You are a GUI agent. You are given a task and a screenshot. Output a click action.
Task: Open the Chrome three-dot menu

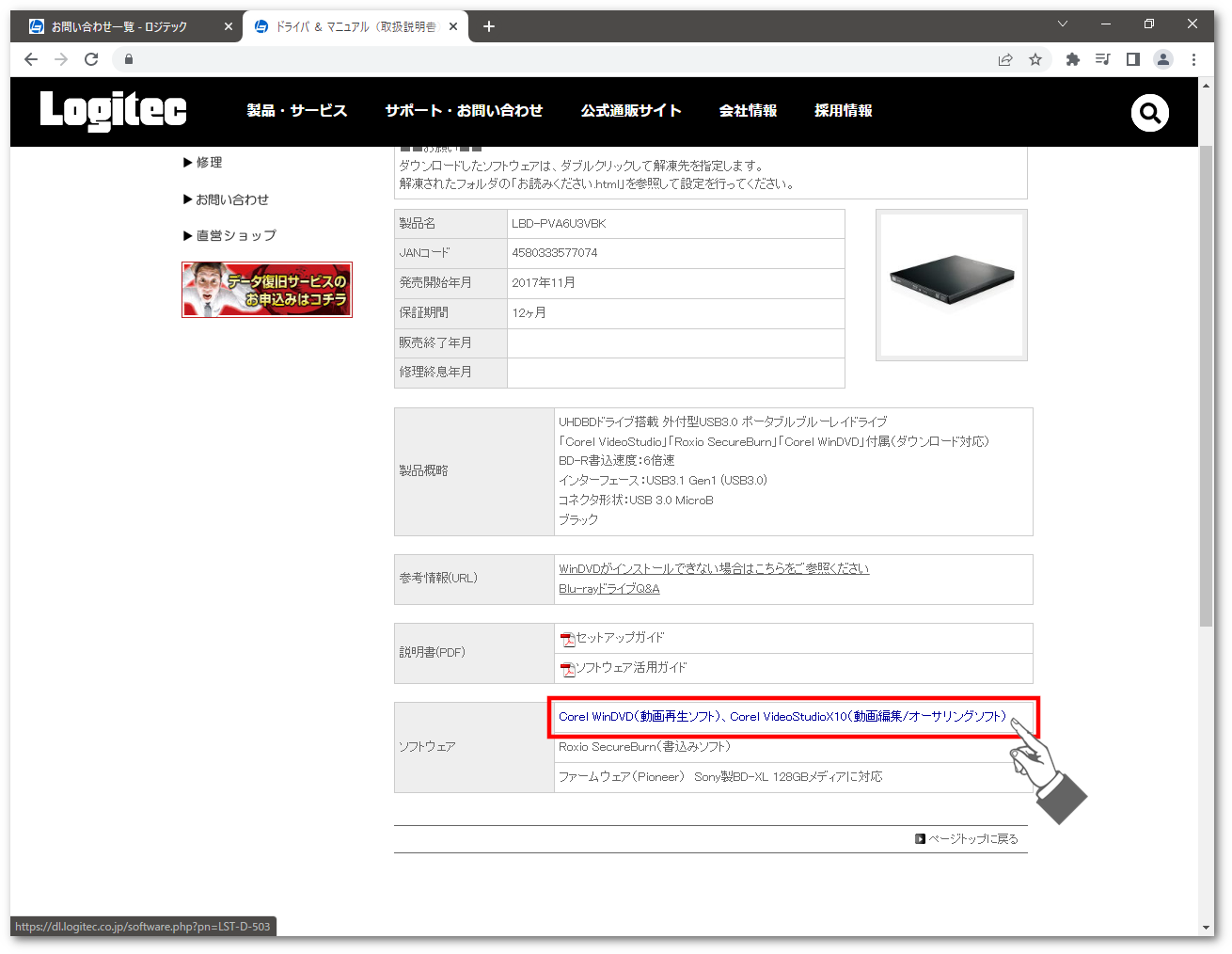(x=1193, y=59)
